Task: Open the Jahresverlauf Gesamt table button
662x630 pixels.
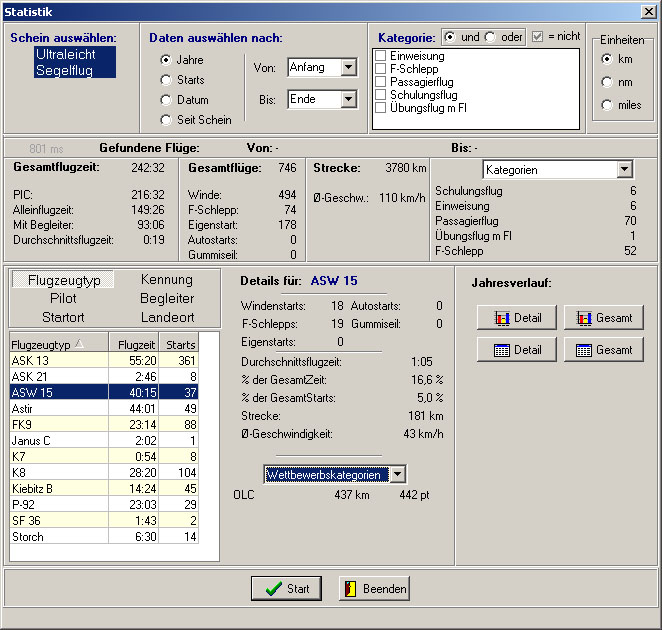Action: pyautogui.click(x=604, y=350)
